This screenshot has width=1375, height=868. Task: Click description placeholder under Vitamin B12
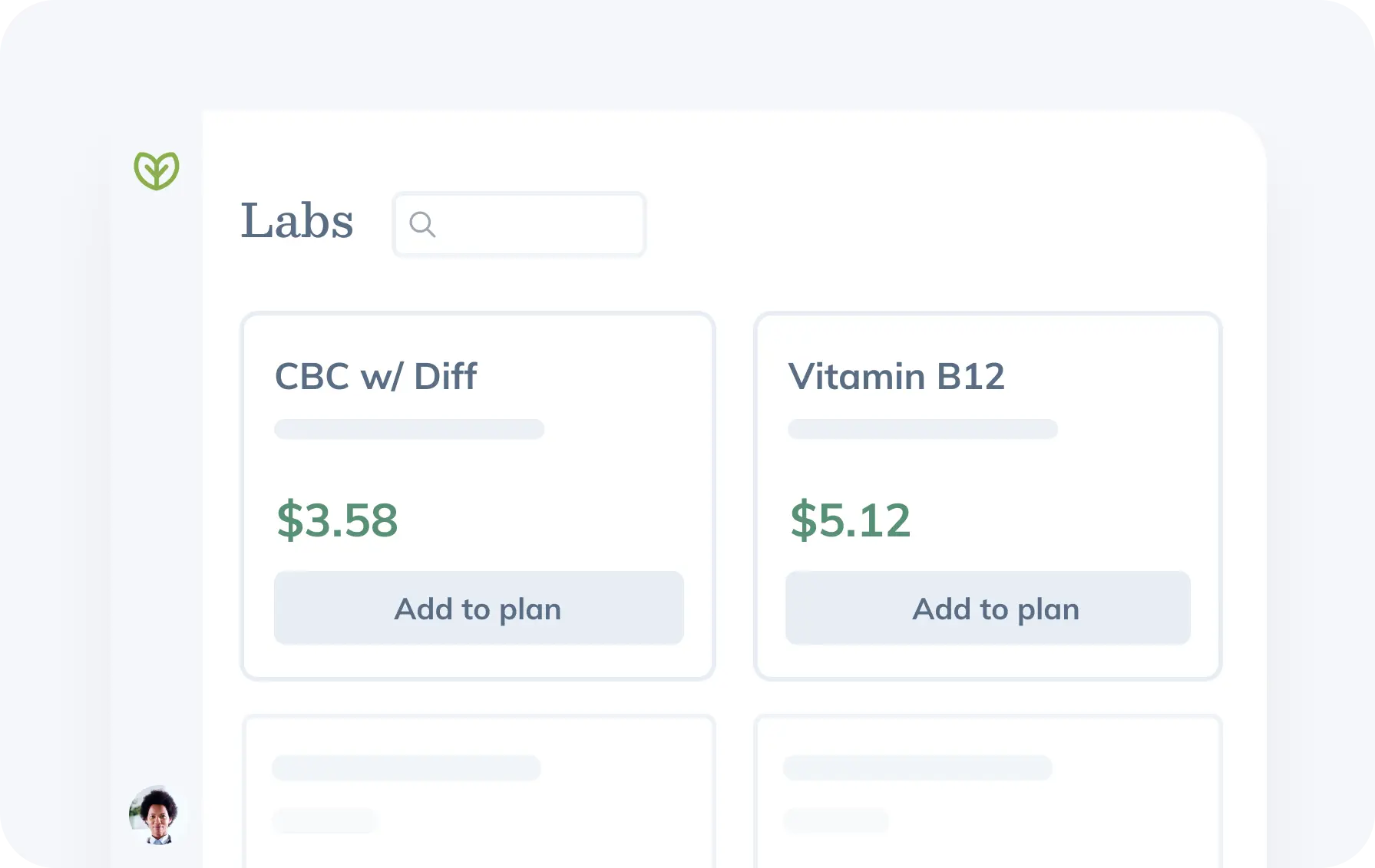click(922, 429)
